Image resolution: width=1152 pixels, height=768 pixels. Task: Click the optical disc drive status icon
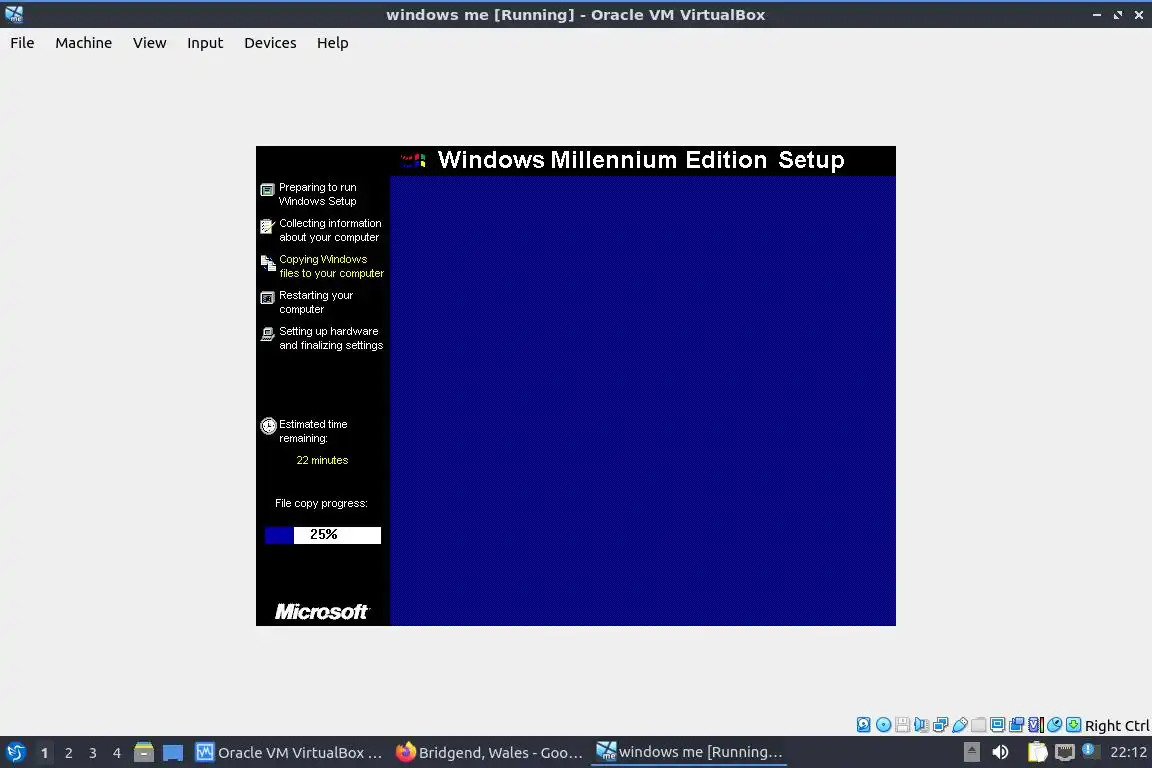pyautogui.click(x=884, y=725)
